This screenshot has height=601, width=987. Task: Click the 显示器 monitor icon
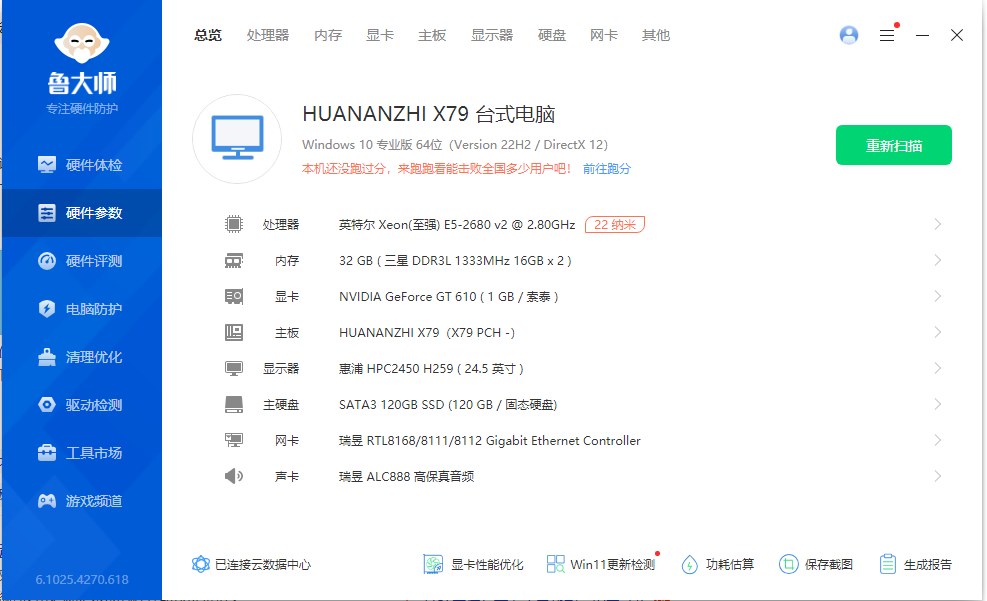tap(234, 368)
